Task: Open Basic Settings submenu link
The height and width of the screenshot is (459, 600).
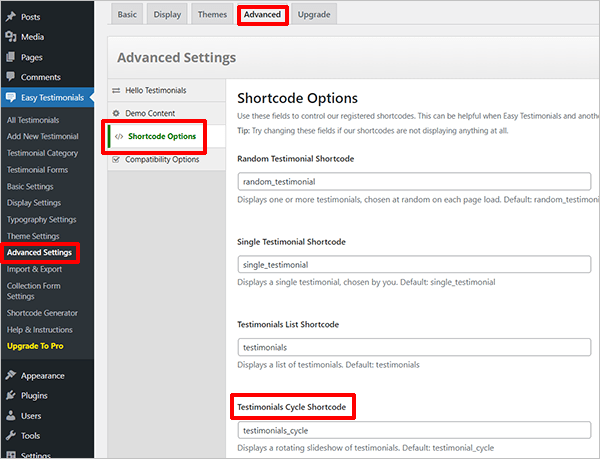Action: coord(30,186)
